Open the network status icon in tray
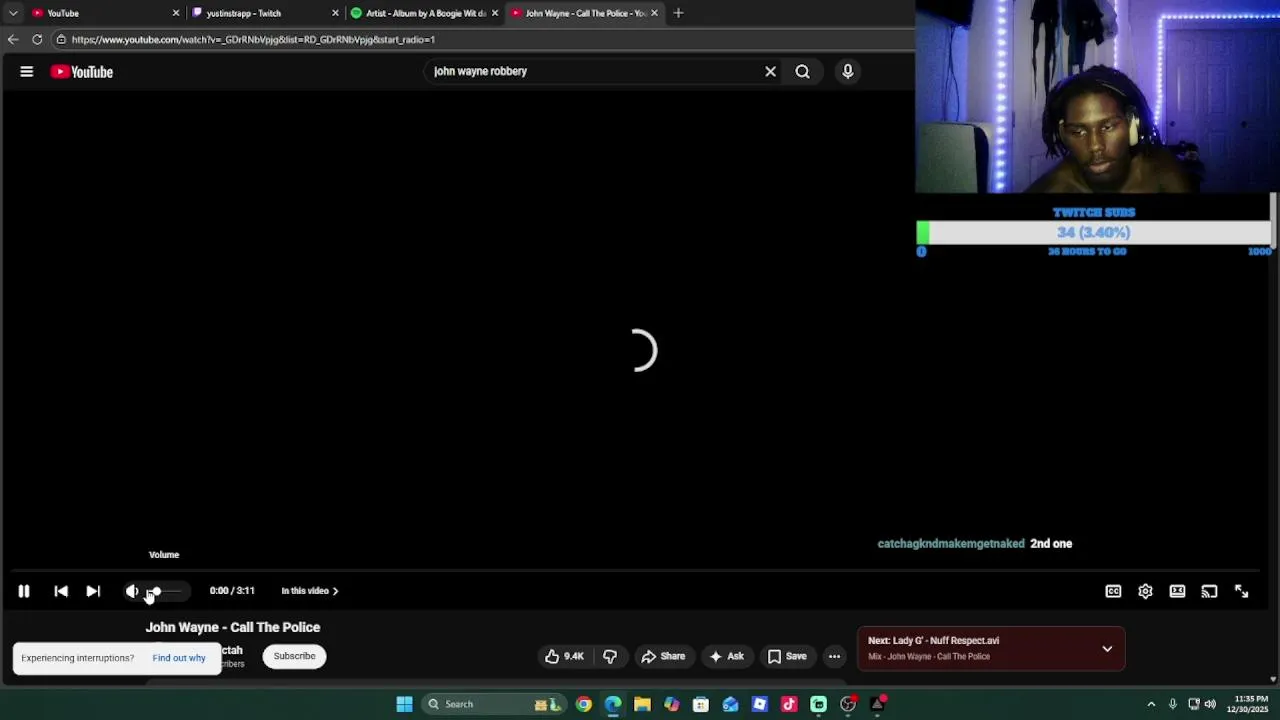 click(1193, 704)
